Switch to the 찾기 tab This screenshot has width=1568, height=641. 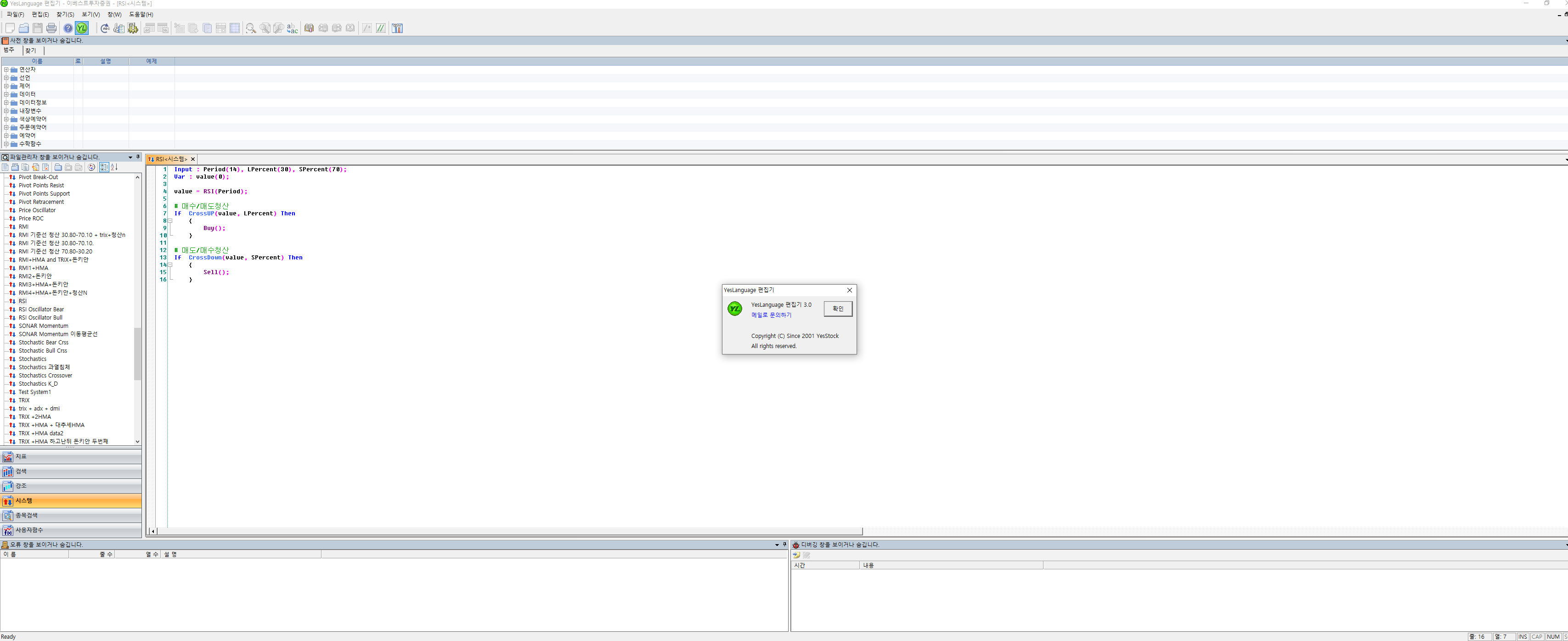point(30,51)
